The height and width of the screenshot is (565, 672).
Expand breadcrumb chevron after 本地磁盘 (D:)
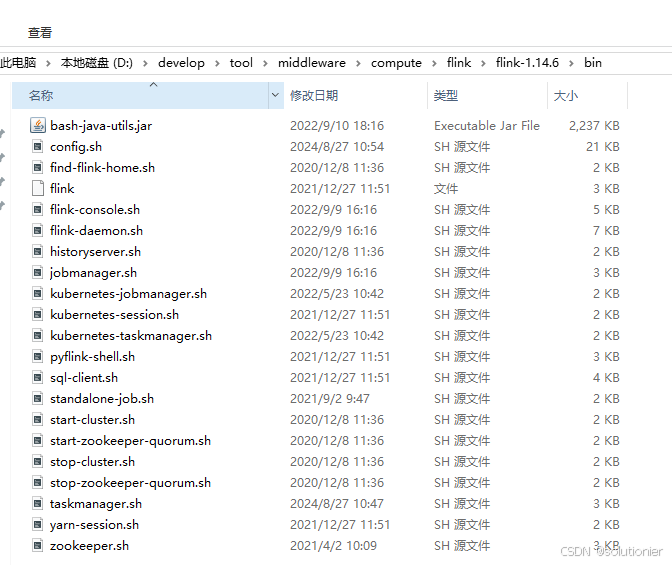(x=145, y=63)
